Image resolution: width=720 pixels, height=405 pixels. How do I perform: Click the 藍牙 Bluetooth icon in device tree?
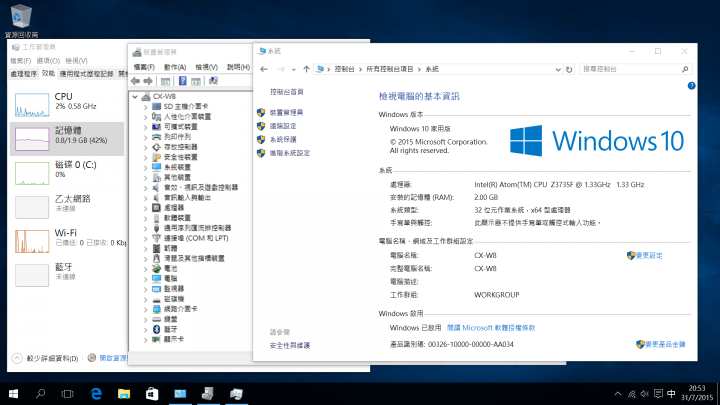(x=156, y=329)
